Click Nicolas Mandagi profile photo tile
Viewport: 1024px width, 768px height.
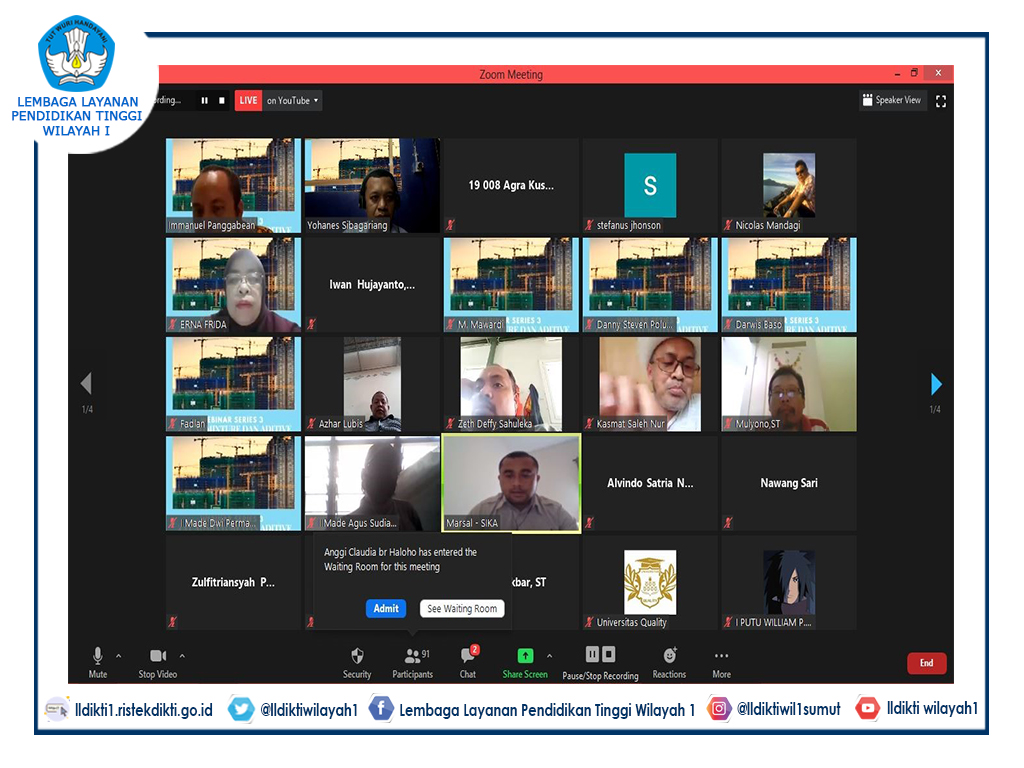pyautogui.click(x=789, y=185)
